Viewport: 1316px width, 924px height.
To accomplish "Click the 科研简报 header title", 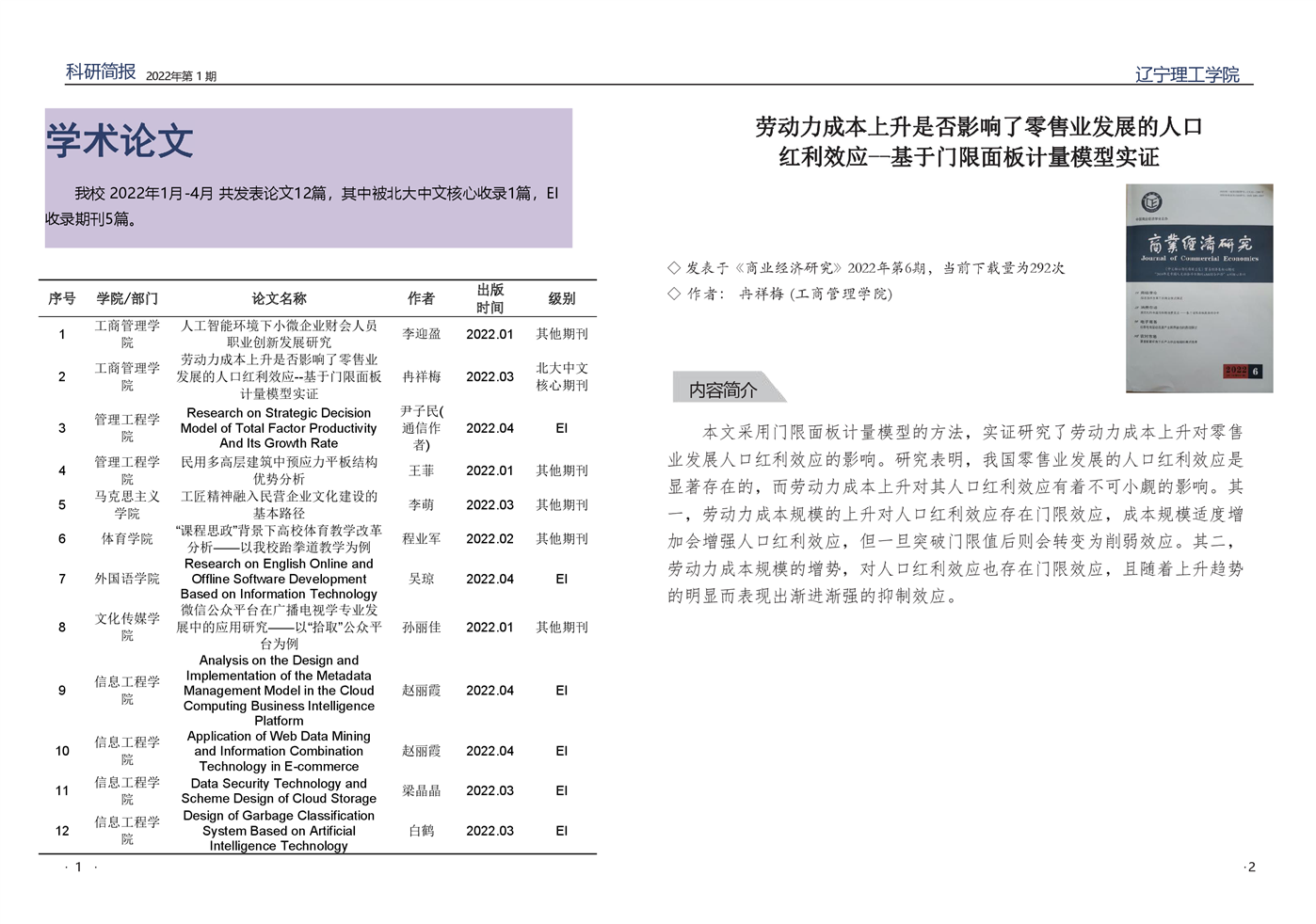I will 101,72.
